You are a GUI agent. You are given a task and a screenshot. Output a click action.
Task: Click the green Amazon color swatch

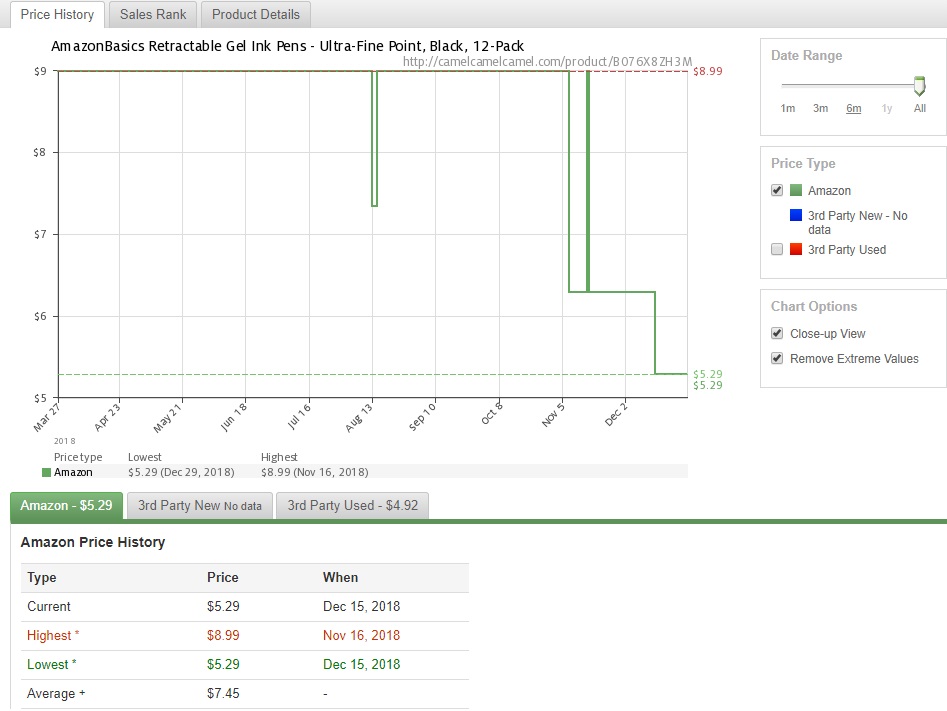click(796, 190)
